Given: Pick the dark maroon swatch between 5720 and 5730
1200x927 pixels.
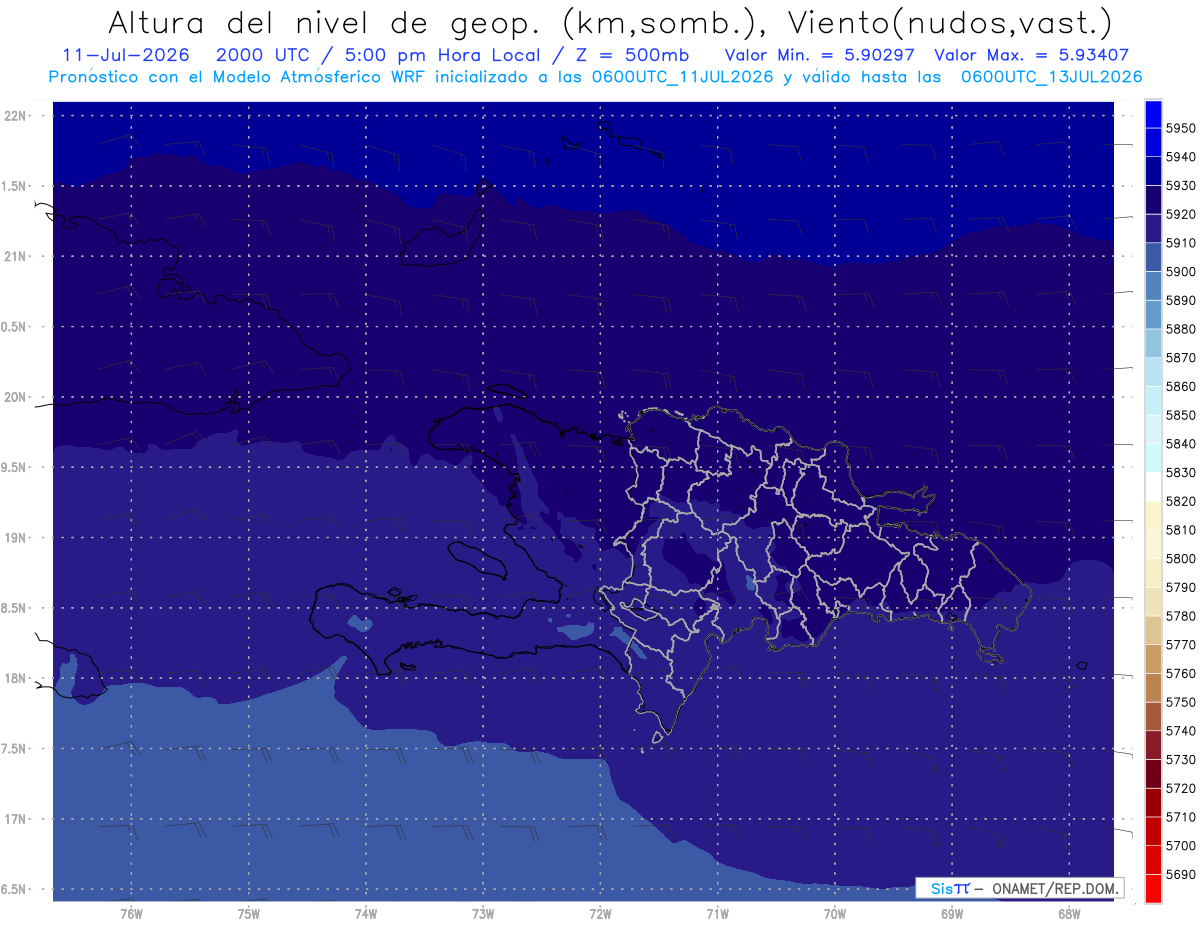Looking at the screenshot, I should [1152, 774].
